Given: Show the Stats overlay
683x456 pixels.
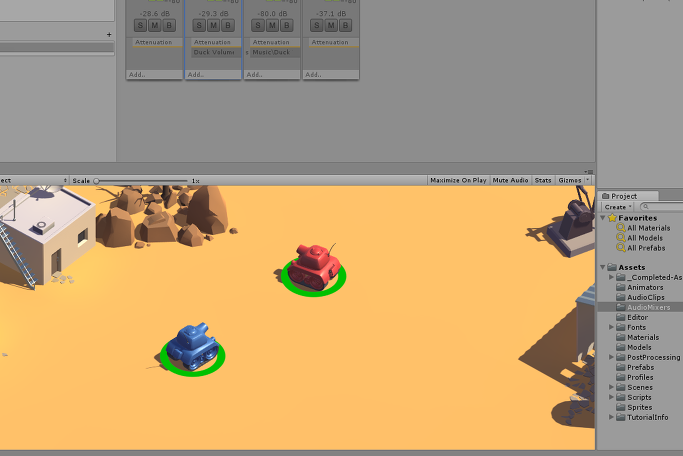Looking at the screenshot, I should tap(543, 180).
